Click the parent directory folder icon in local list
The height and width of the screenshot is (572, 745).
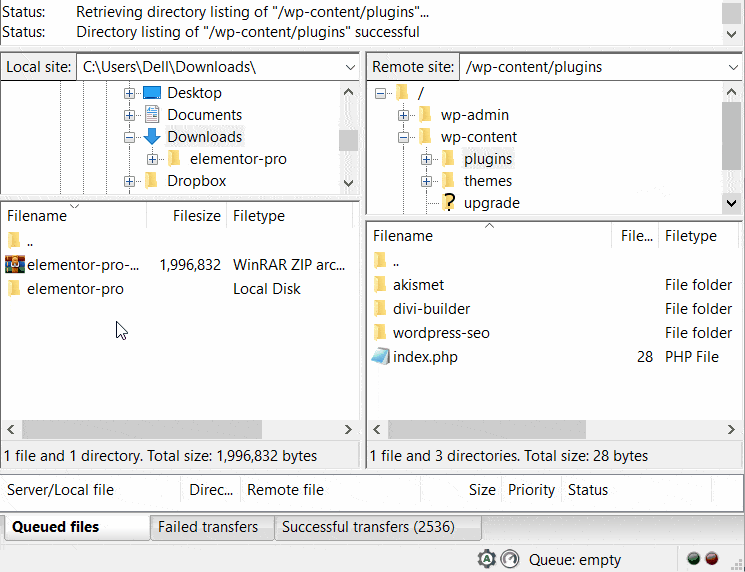(x=14, y=240)
